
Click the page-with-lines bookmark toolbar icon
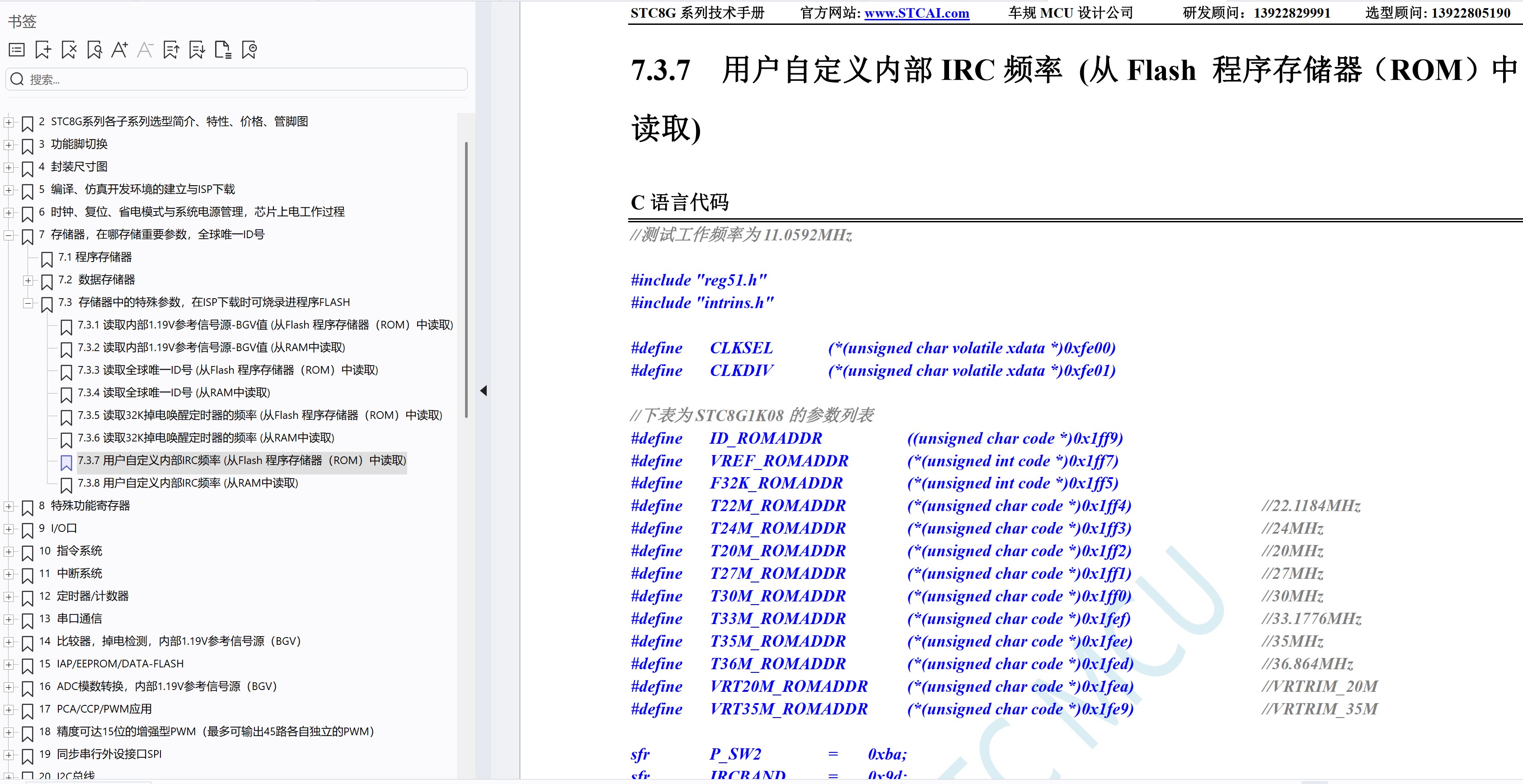coord(223,50)
